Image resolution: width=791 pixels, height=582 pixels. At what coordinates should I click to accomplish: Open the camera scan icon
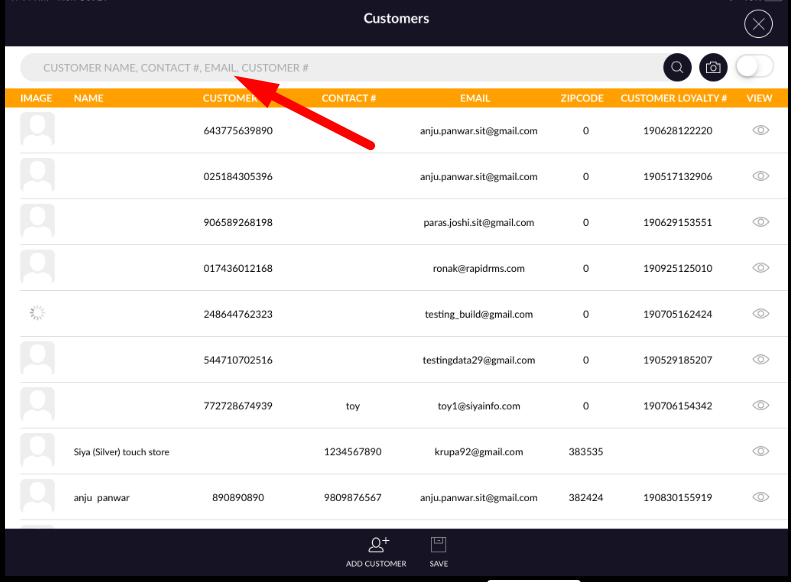pyautogui.click(x=712, y=67)
